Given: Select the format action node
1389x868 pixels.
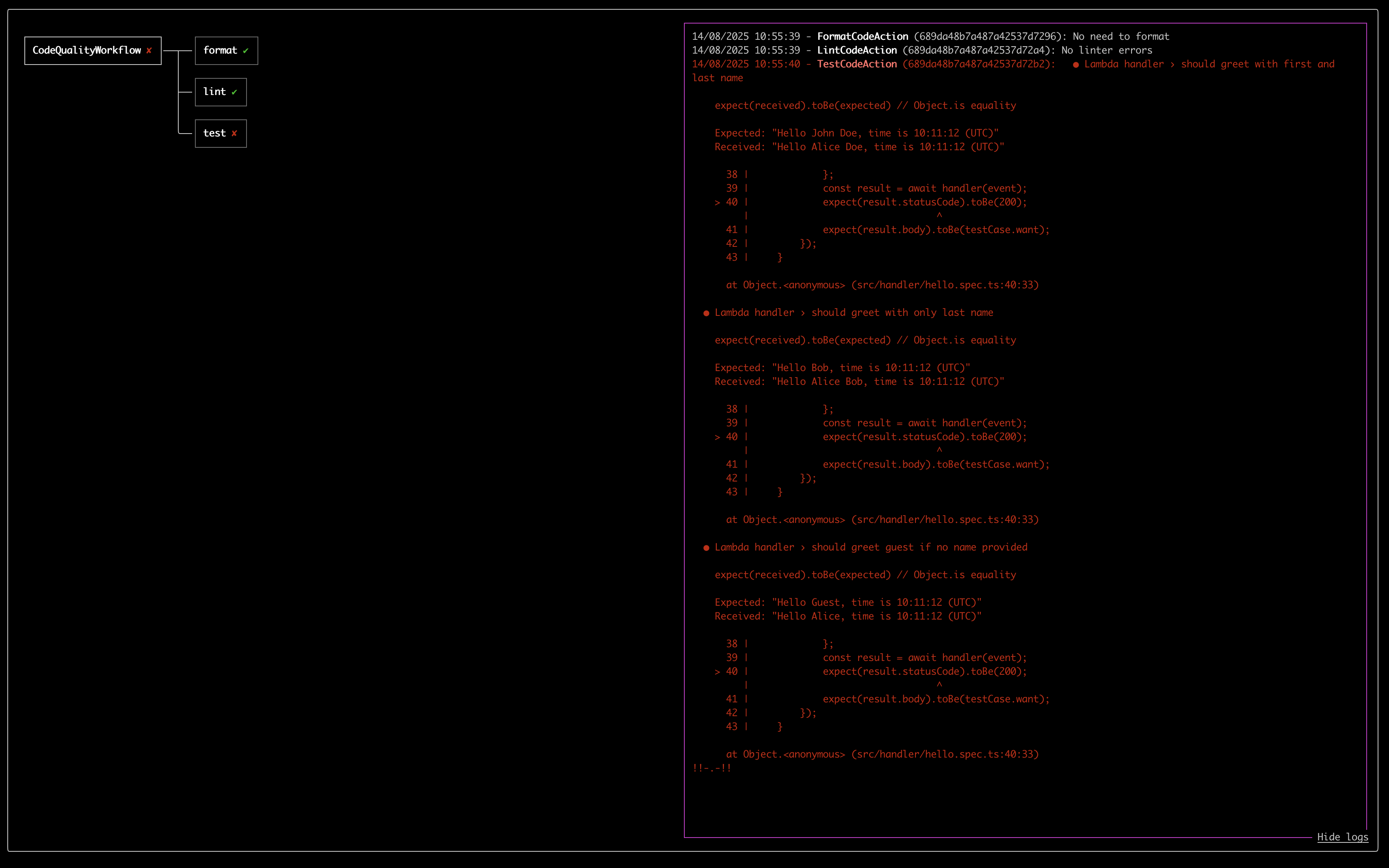Looking at the screenshot, I should pyautogui.click(x=226, y=50).
